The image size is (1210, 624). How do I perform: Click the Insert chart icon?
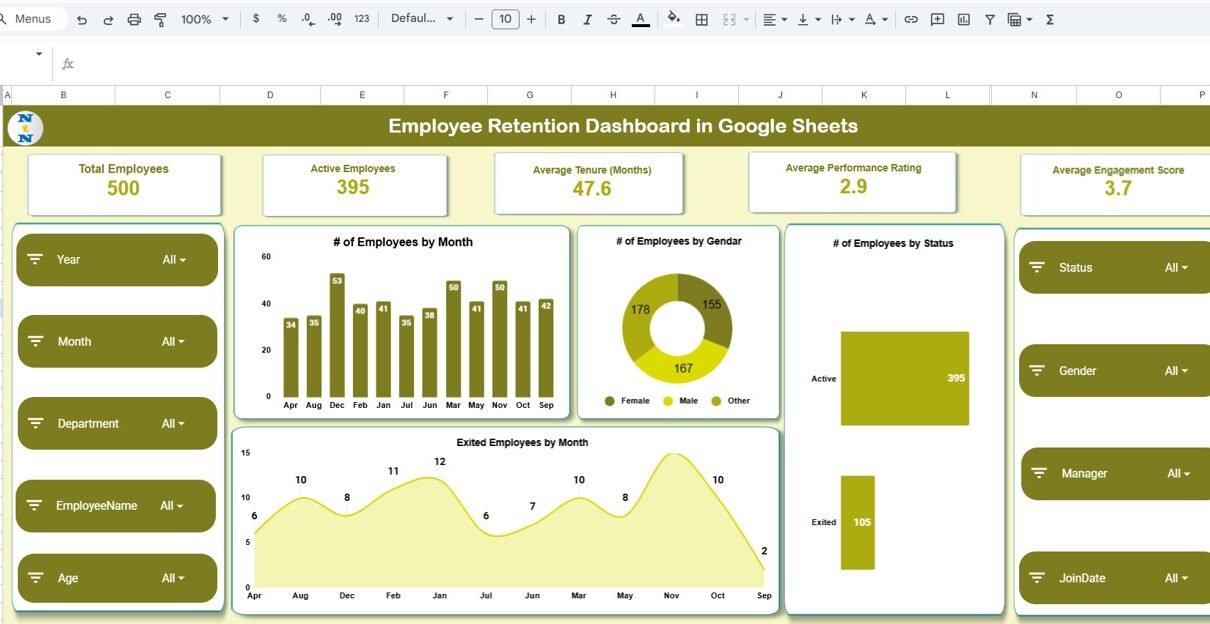coord(964,19)
